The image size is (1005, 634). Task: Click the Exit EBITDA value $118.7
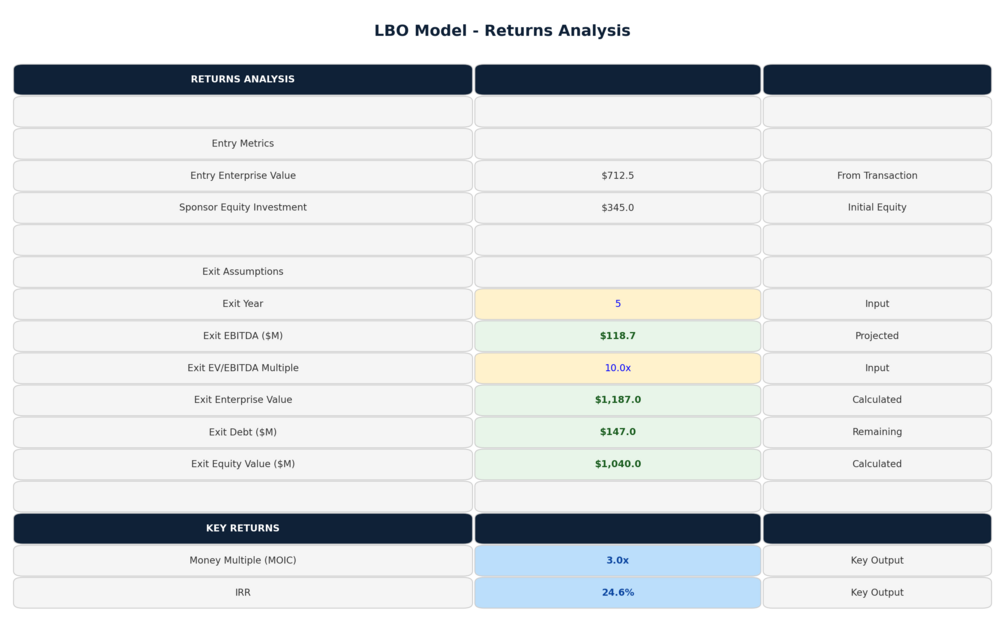[x=617, y=336]
